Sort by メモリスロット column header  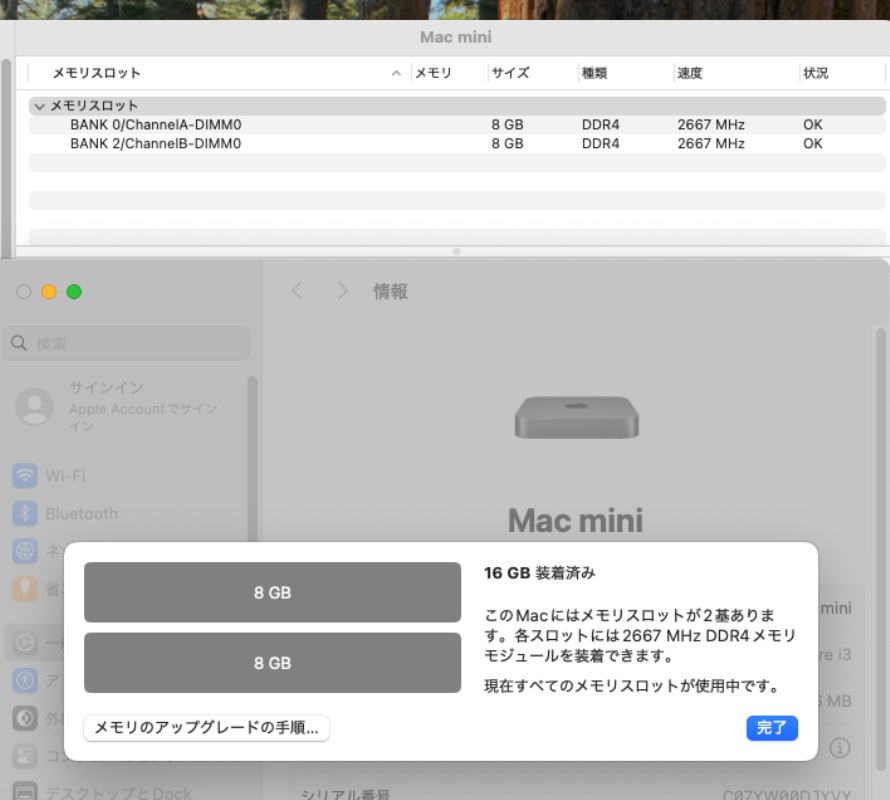219,73
